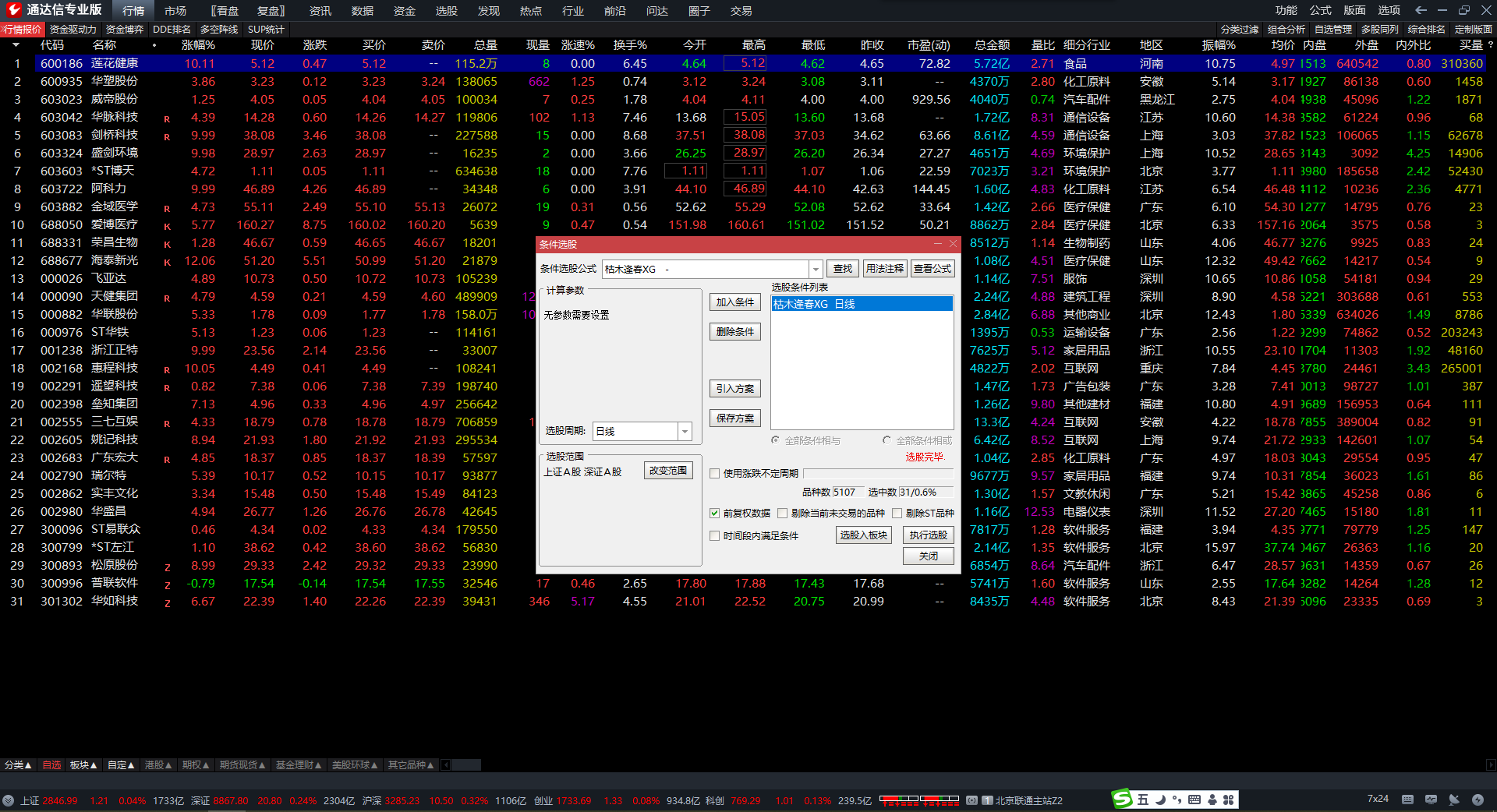1497x812 pixels.
Task: Click the person icon in input bar
Action: (x=1212, y=800)
